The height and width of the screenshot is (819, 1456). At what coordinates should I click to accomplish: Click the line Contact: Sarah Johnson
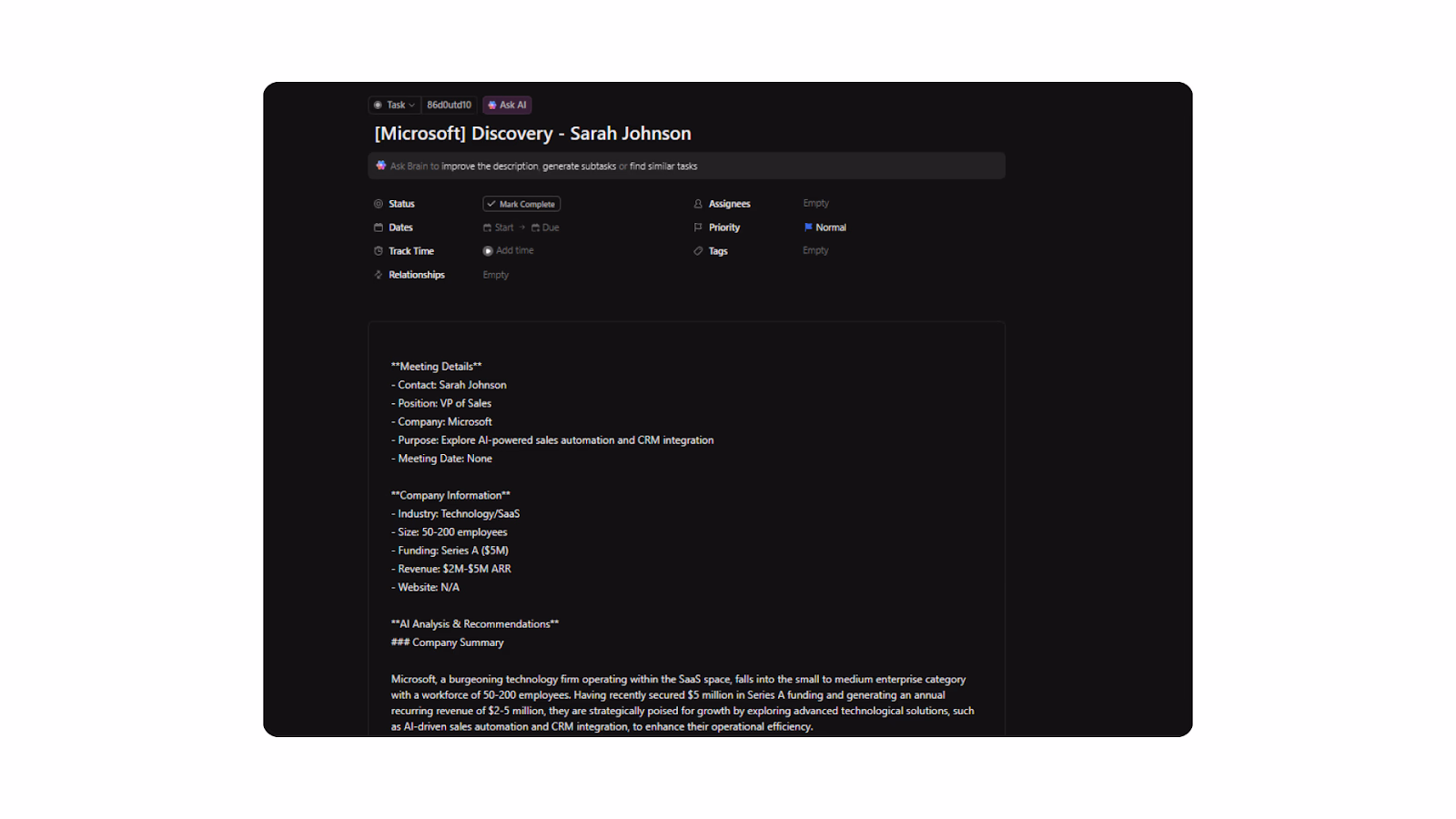[x=449, y=385]
